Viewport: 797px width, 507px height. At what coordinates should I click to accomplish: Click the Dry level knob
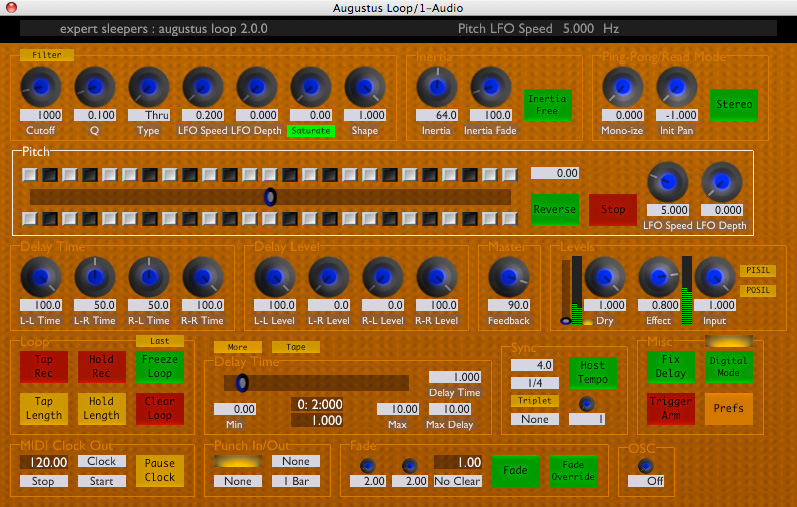pos(604,277)
